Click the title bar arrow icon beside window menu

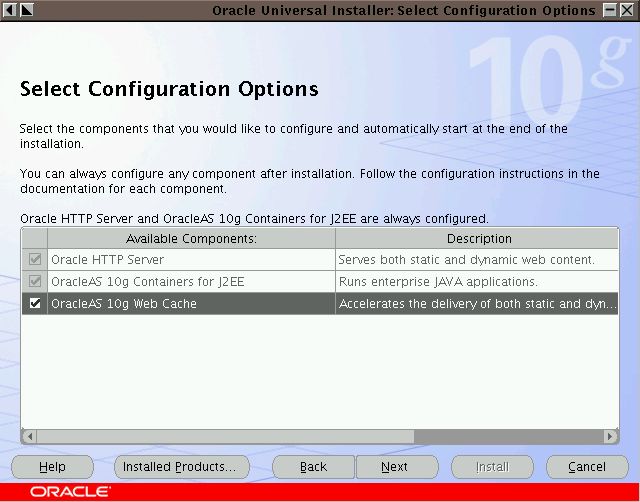pos(27,10)
